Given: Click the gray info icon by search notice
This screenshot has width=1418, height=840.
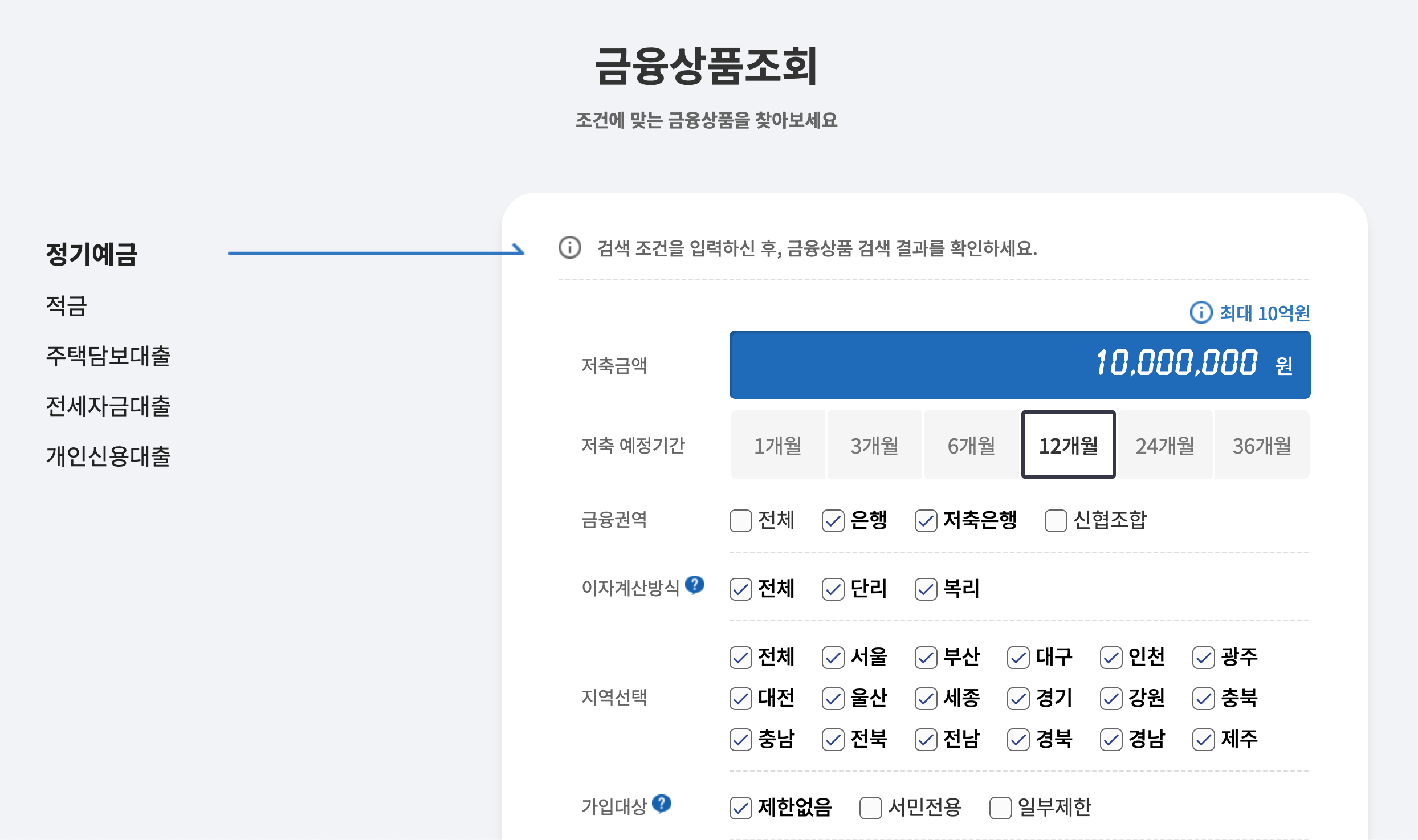Looking at the screenshot, I should click(x=569, y=247).
